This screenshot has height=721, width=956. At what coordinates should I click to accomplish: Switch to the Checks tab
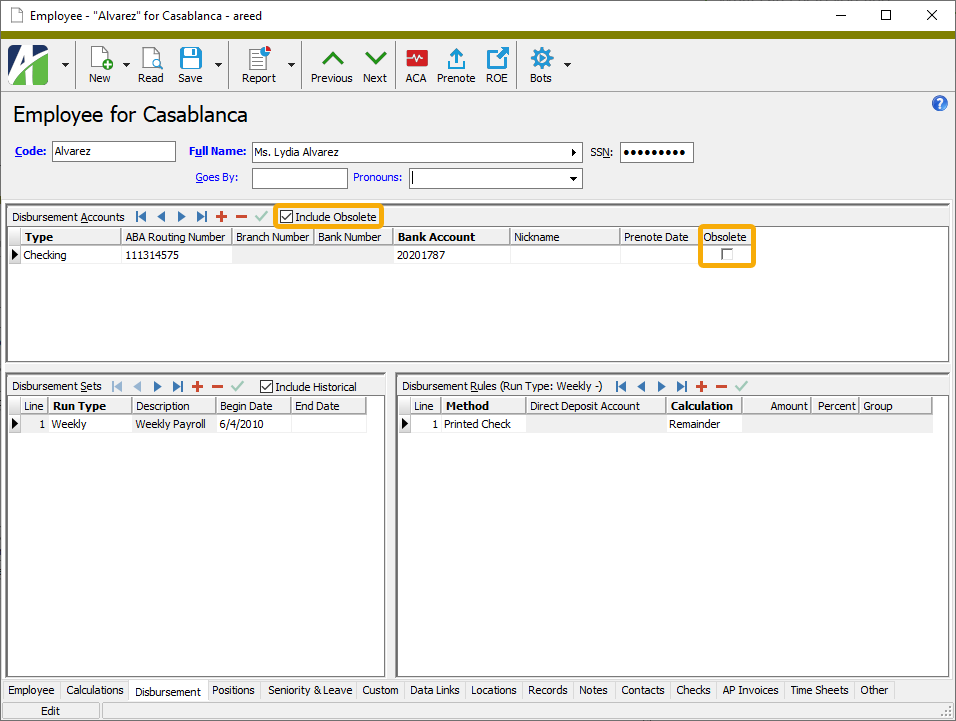point(693,690)
